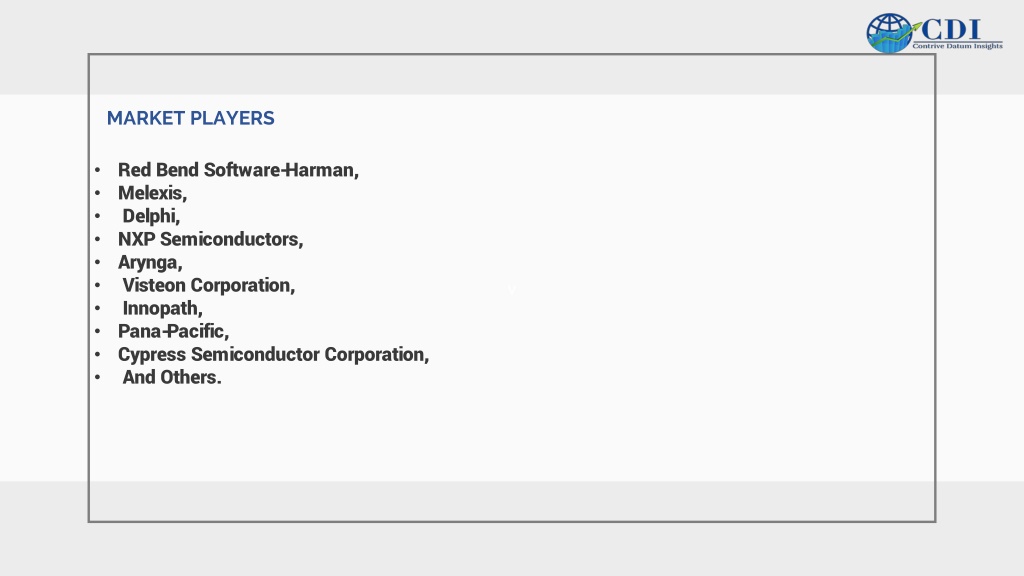Select Cypress Semiconductor Corporation text

point(273,354)
